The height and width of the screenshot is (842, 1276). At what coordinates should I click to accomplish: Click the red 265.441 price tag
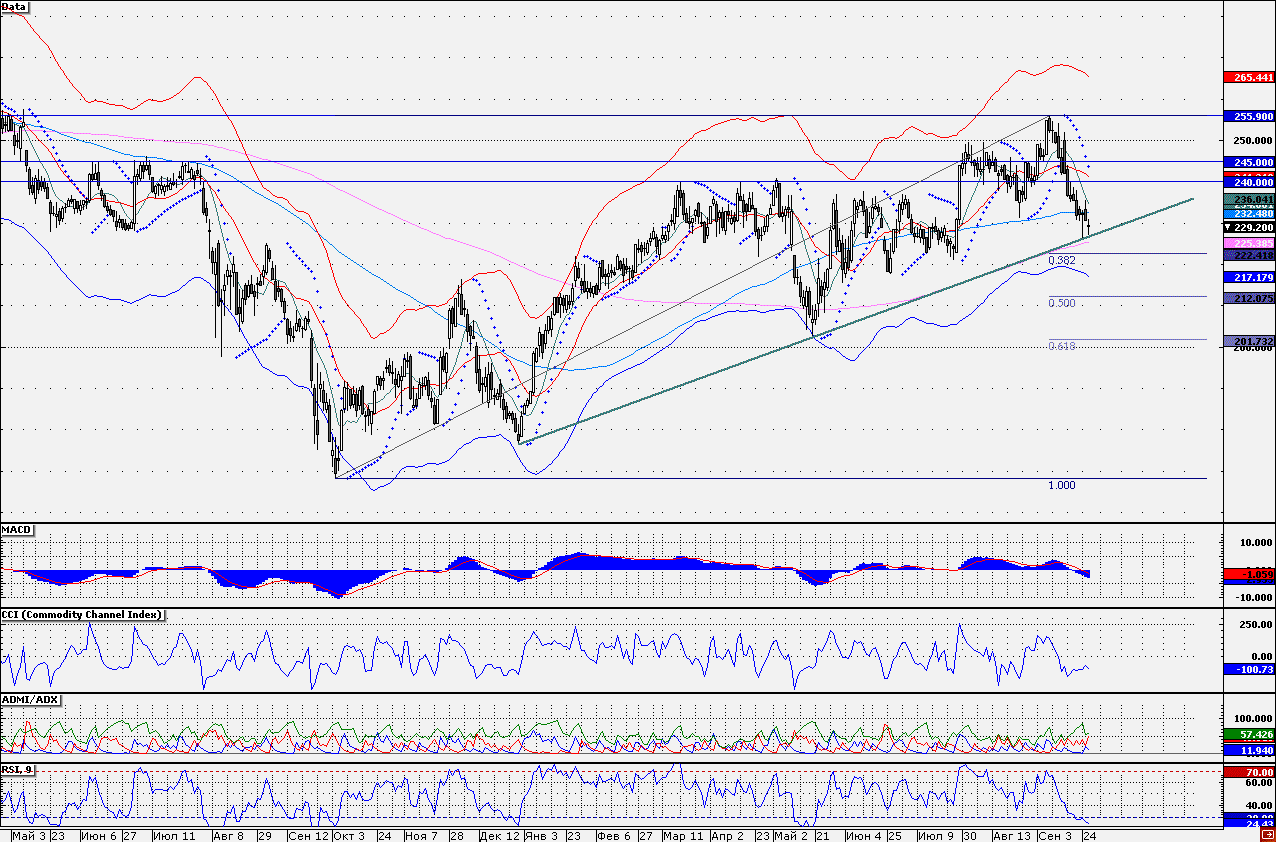[1249, 77]
